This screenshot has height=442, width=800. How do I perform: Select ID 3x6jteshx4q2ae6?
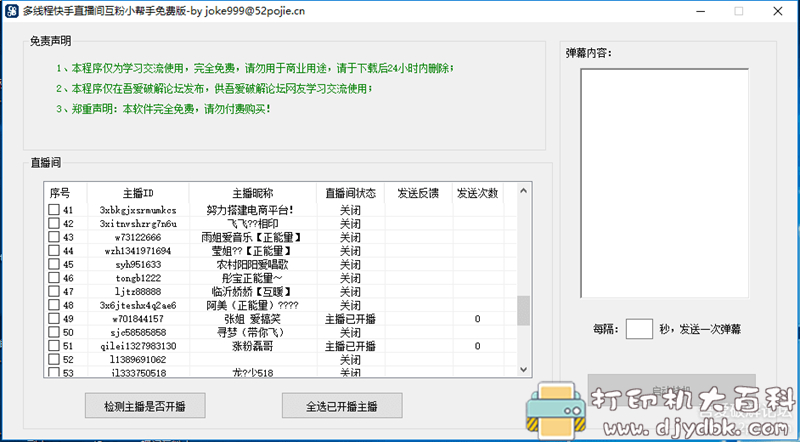(x=138, y=305)
